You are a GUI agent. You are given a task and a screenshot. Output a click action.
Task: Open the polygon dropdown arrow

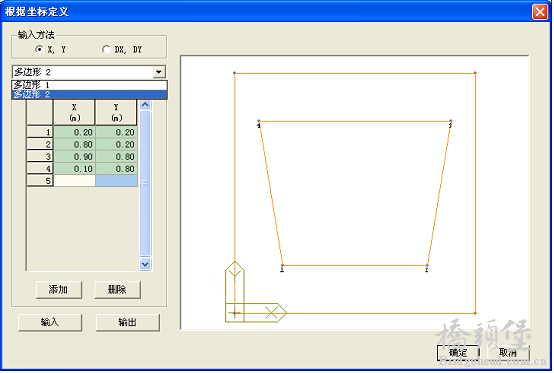point(159,72)
